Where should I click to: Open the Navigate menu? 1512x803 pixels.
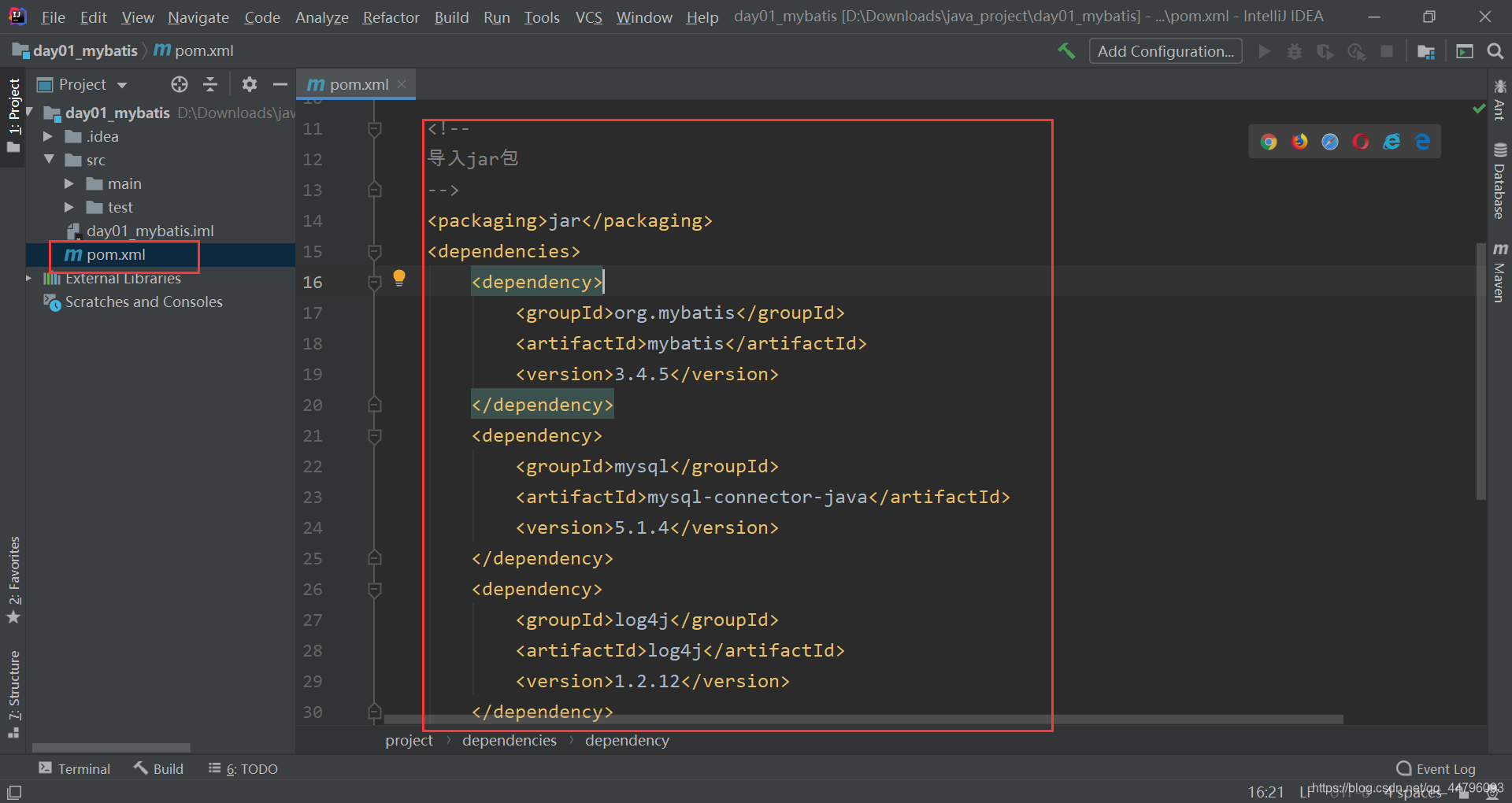click(x=198, y=17)
